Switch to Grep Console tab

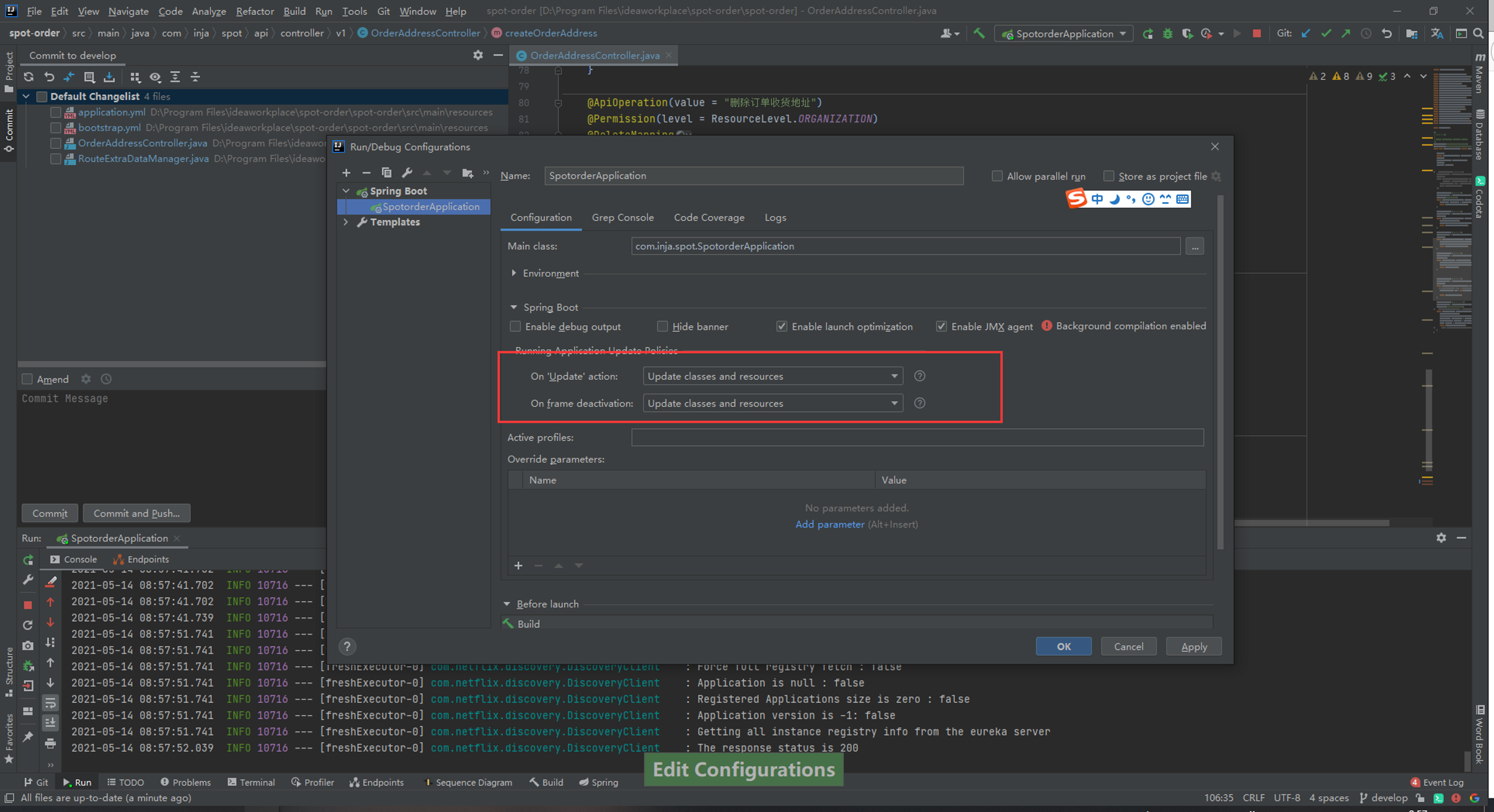pyautogui.click(x=622, y=218)
